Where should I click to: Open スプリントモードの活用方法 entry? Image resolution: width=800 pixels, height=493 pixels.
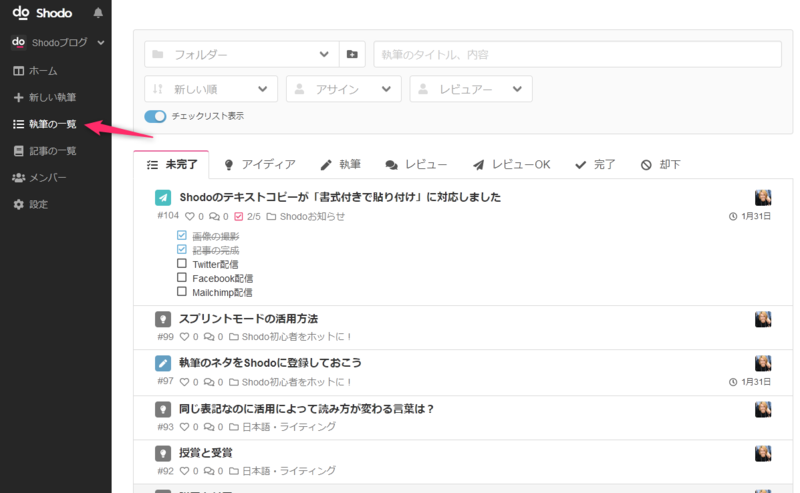click(x=248, y=319)
